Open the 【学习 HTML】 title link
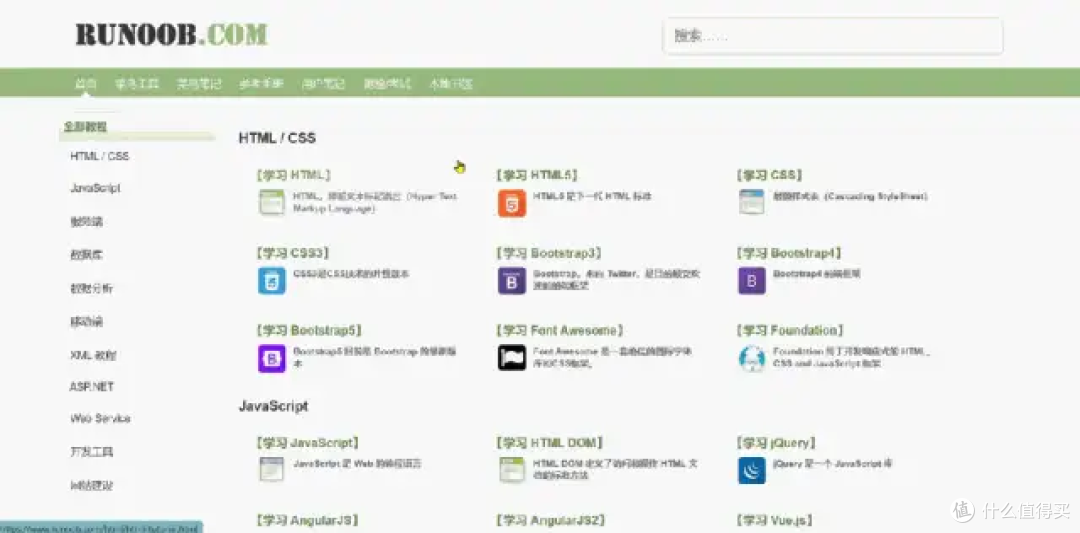Viewport: 1080px width, 533px height. pyautogui.click(x=293, y=176)
